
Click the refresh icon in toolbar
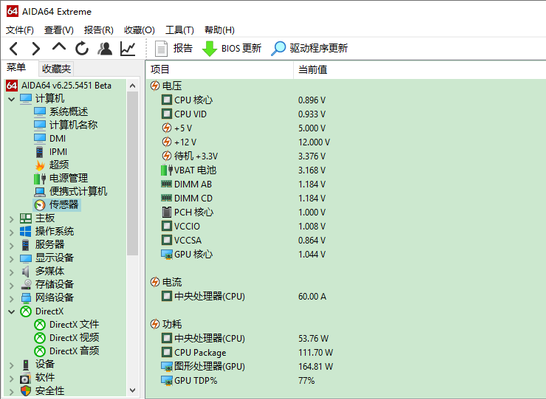[x=82, y=48]
